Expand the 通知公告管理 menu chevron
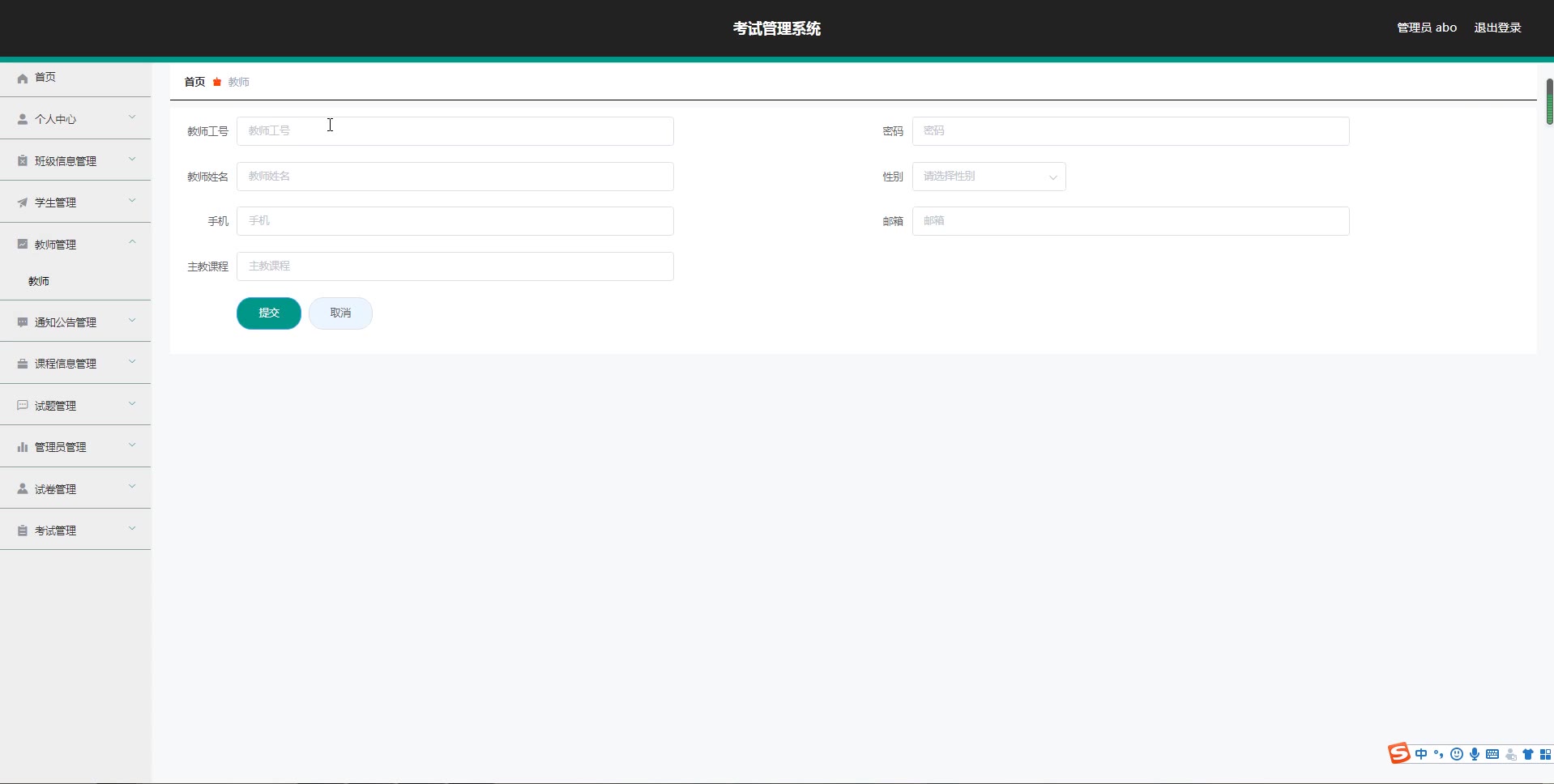 click(132, 321)
